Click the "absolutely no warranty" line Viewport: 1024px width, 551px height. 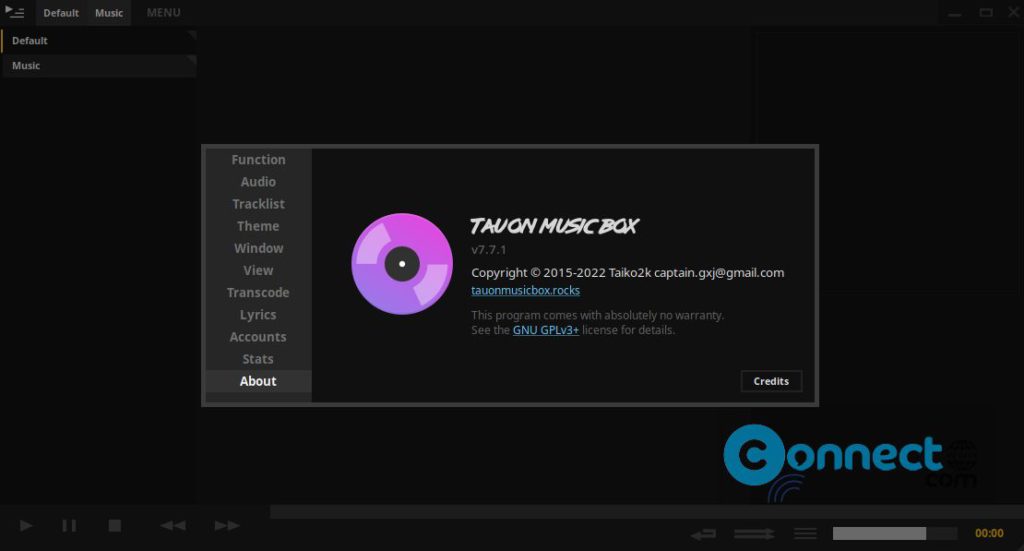coord(598,315)
